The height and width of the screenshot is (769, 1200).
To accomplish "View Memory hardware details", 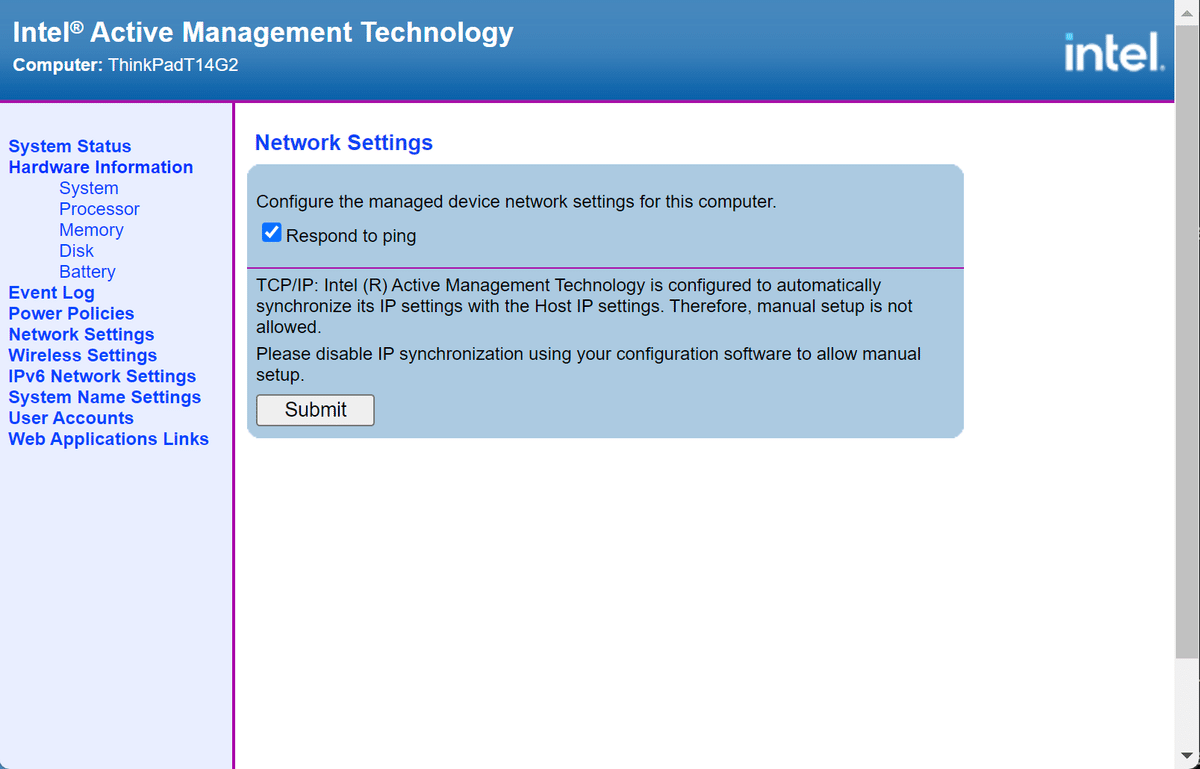I will click(91, 230).
